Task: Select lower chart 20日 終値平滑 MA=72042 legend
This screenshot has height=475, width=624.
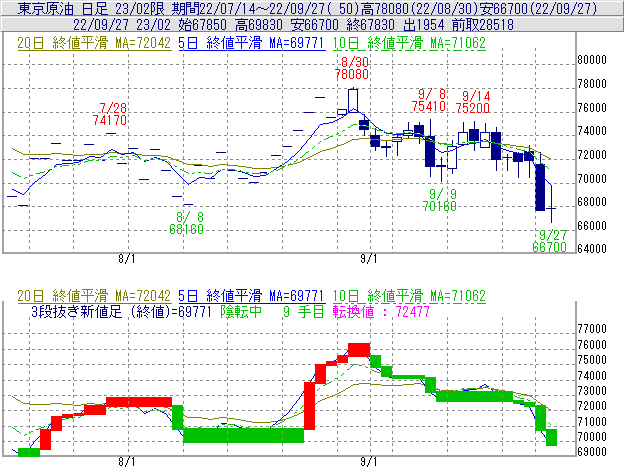Action: click(x=94, y=296)
